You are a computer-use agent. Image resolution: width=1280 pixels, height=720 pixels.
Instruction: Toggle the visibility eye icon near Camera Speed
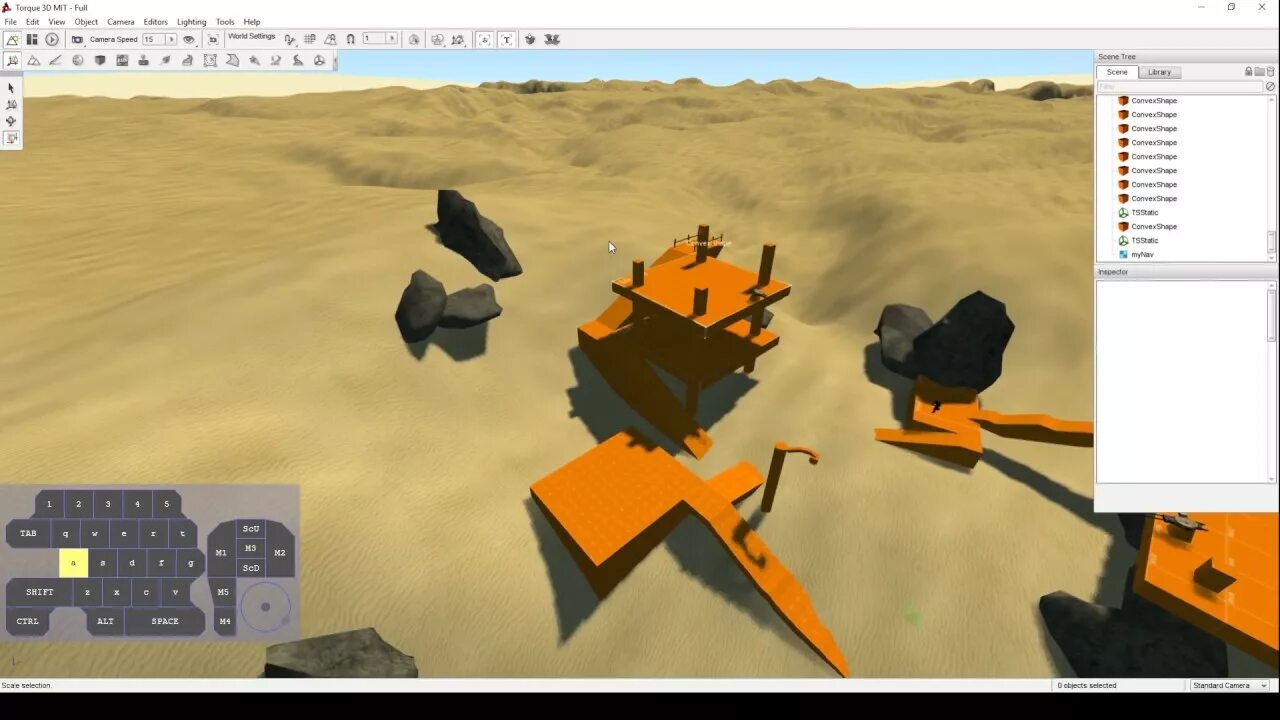[x=188, y=39]
